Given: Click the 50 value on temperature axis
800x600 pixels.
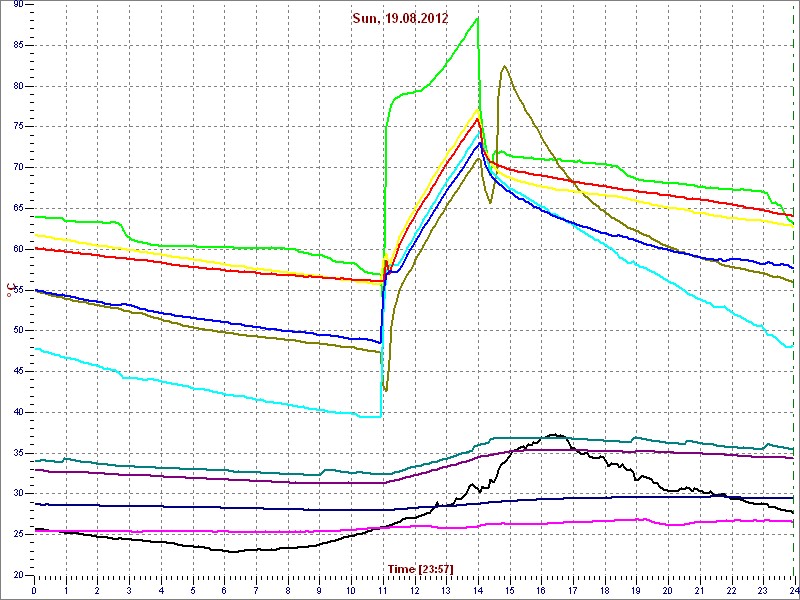Looking at the screenshot, I should coord(18,331).
